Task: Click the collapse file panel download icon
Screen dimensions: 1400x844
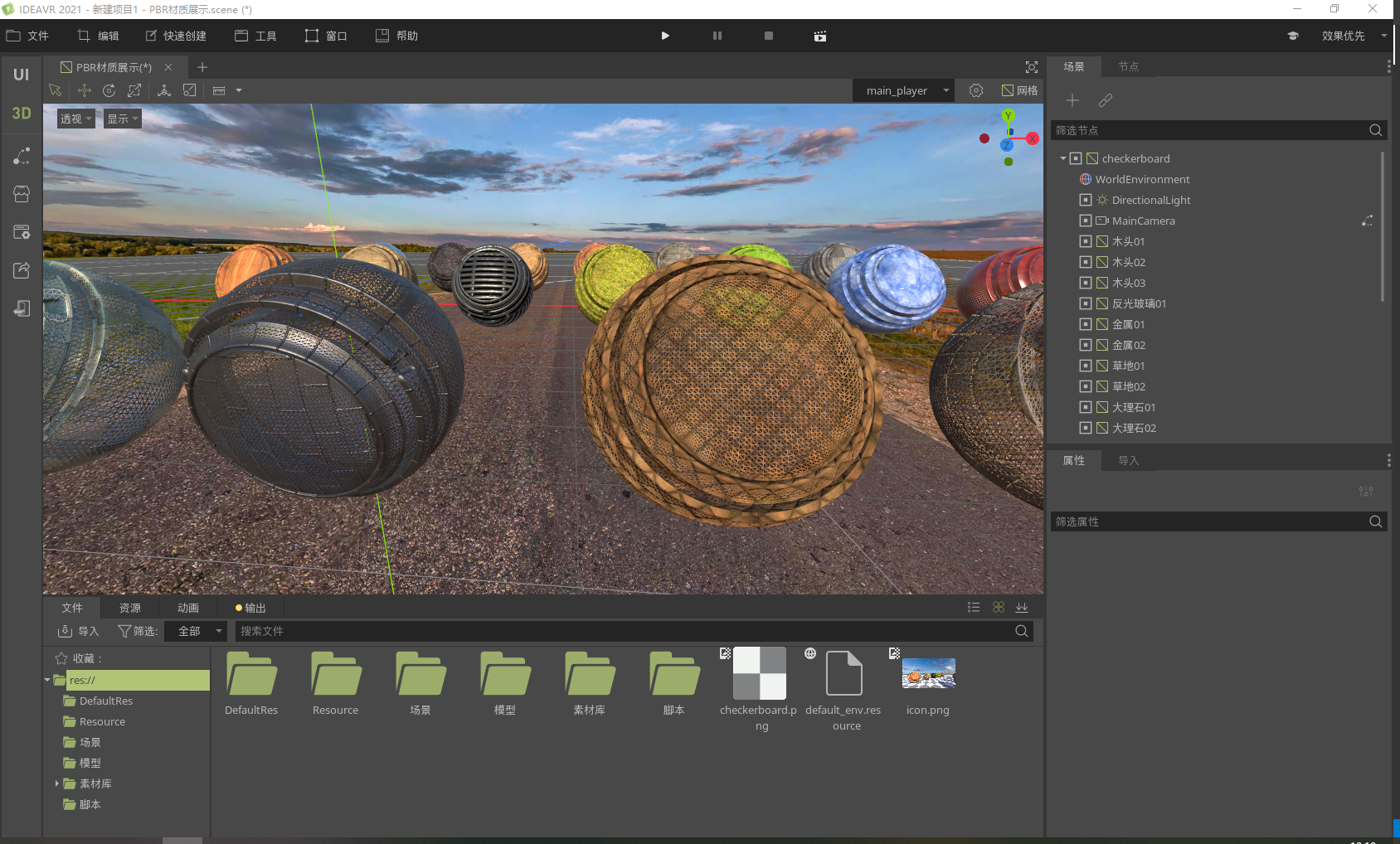Action: coord(1022,608)
